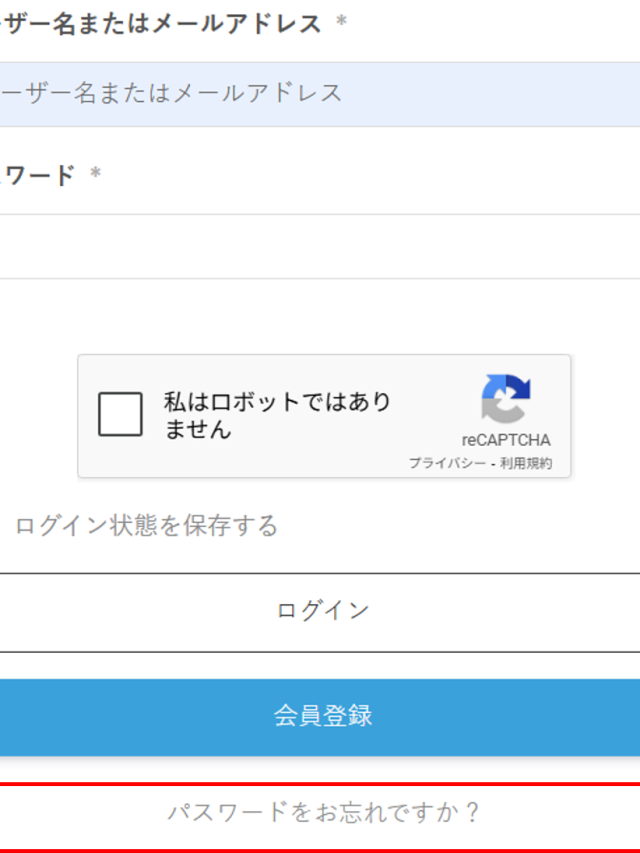Click the reCAPTCHA logo icon
Viewport: 640px width, 853px height.
coord(506,398)
